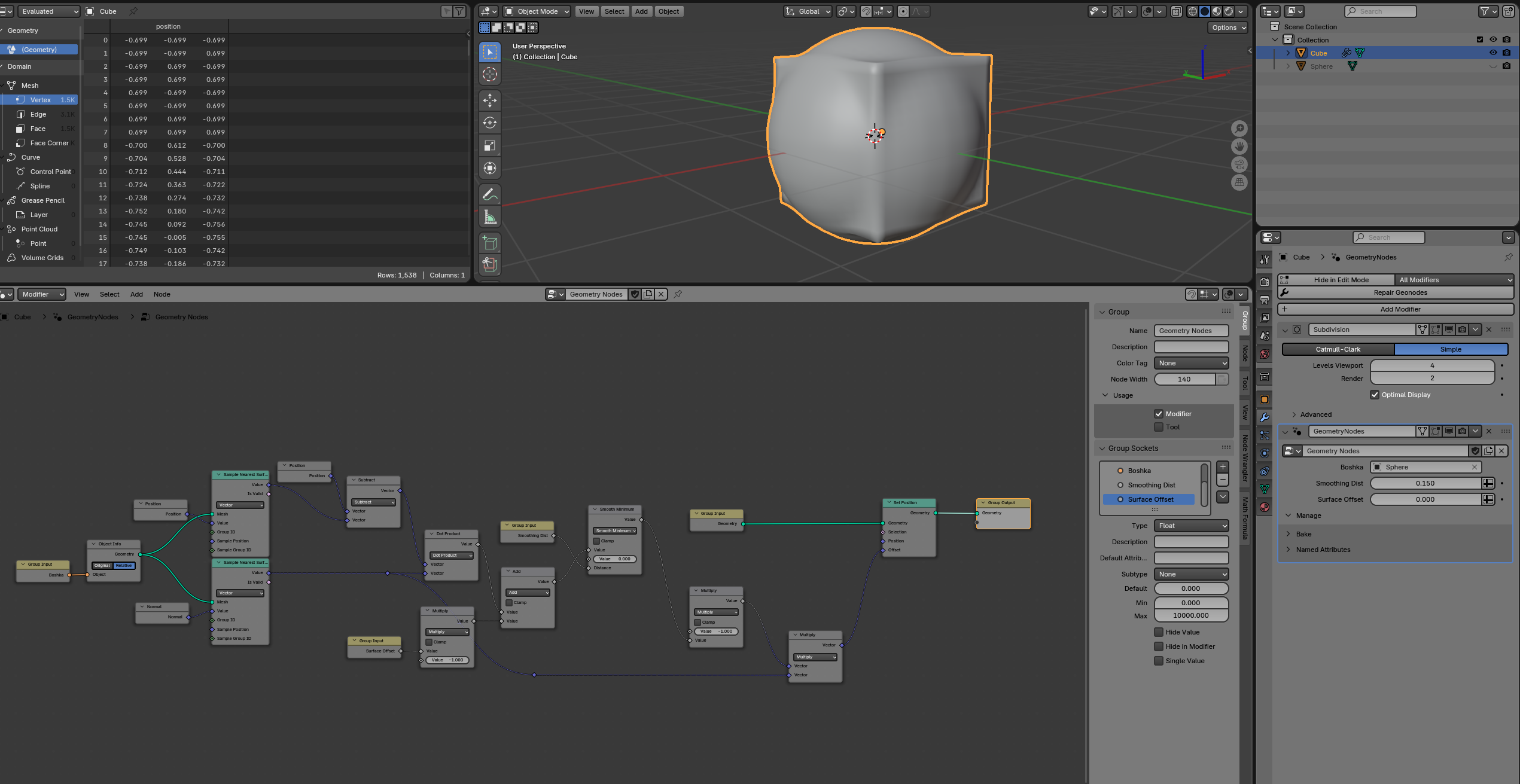
Task: Hide the Cube object in outliner
Action: pos(1493,53)
